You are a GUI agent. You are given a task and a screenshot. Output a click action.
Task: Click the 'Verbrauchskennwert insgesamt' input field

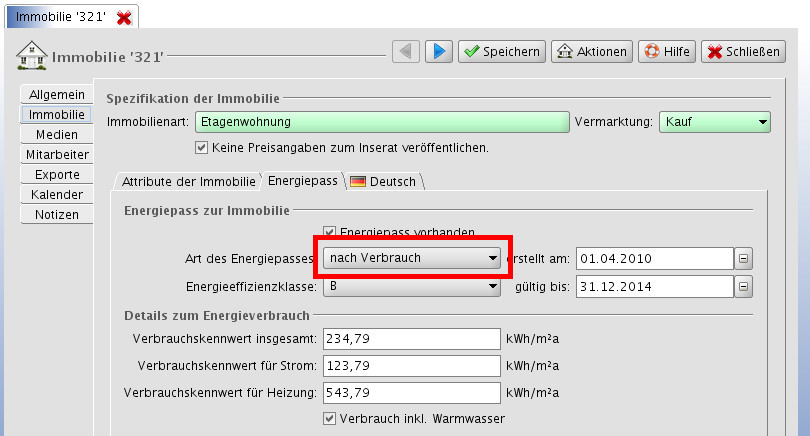point(411,339)
